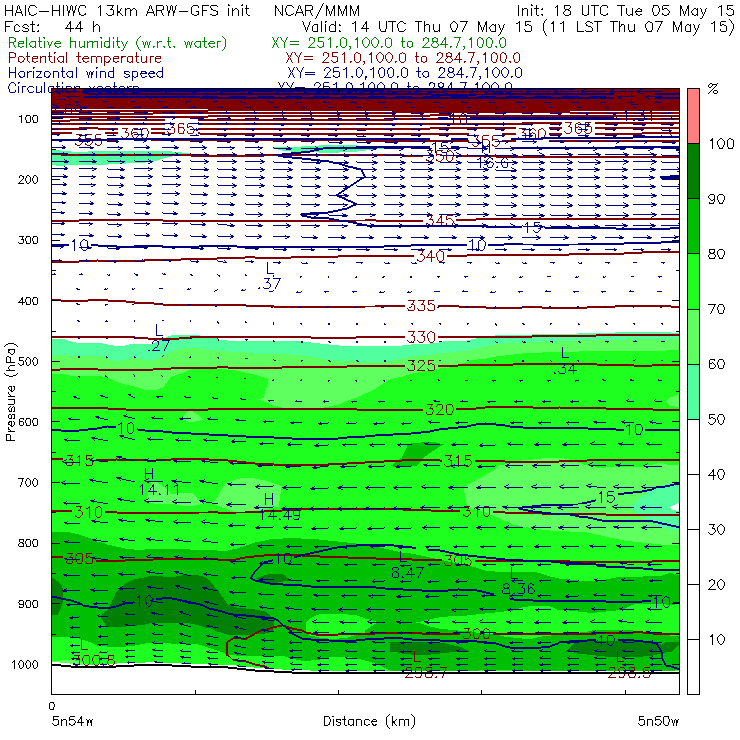Click the '90' label on the colorbar
The width and height of the screenshot is (740, 740).
717,199
